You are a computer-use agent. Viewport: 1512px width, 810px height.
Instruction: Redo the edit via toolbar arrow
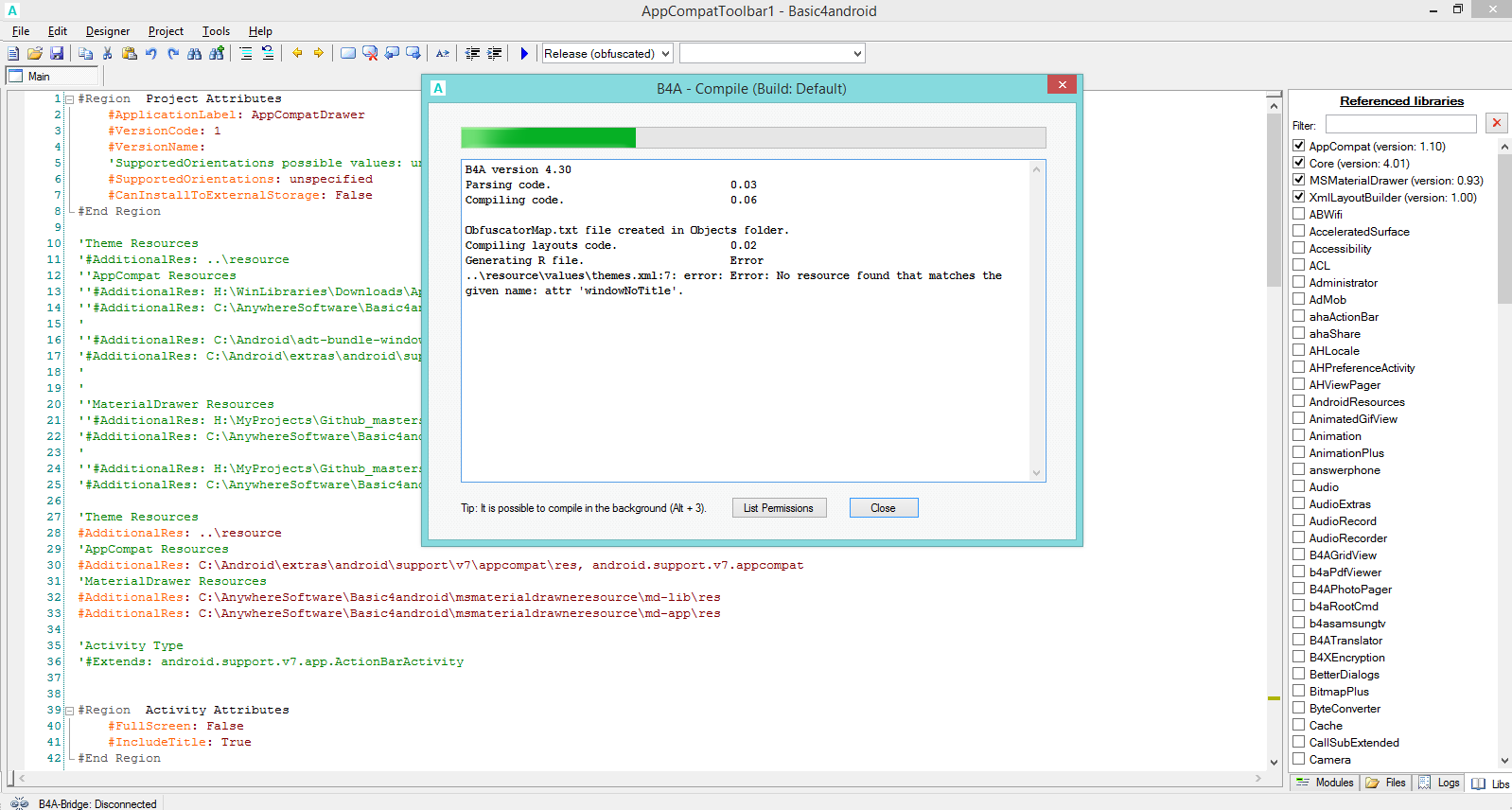(173, 54)
